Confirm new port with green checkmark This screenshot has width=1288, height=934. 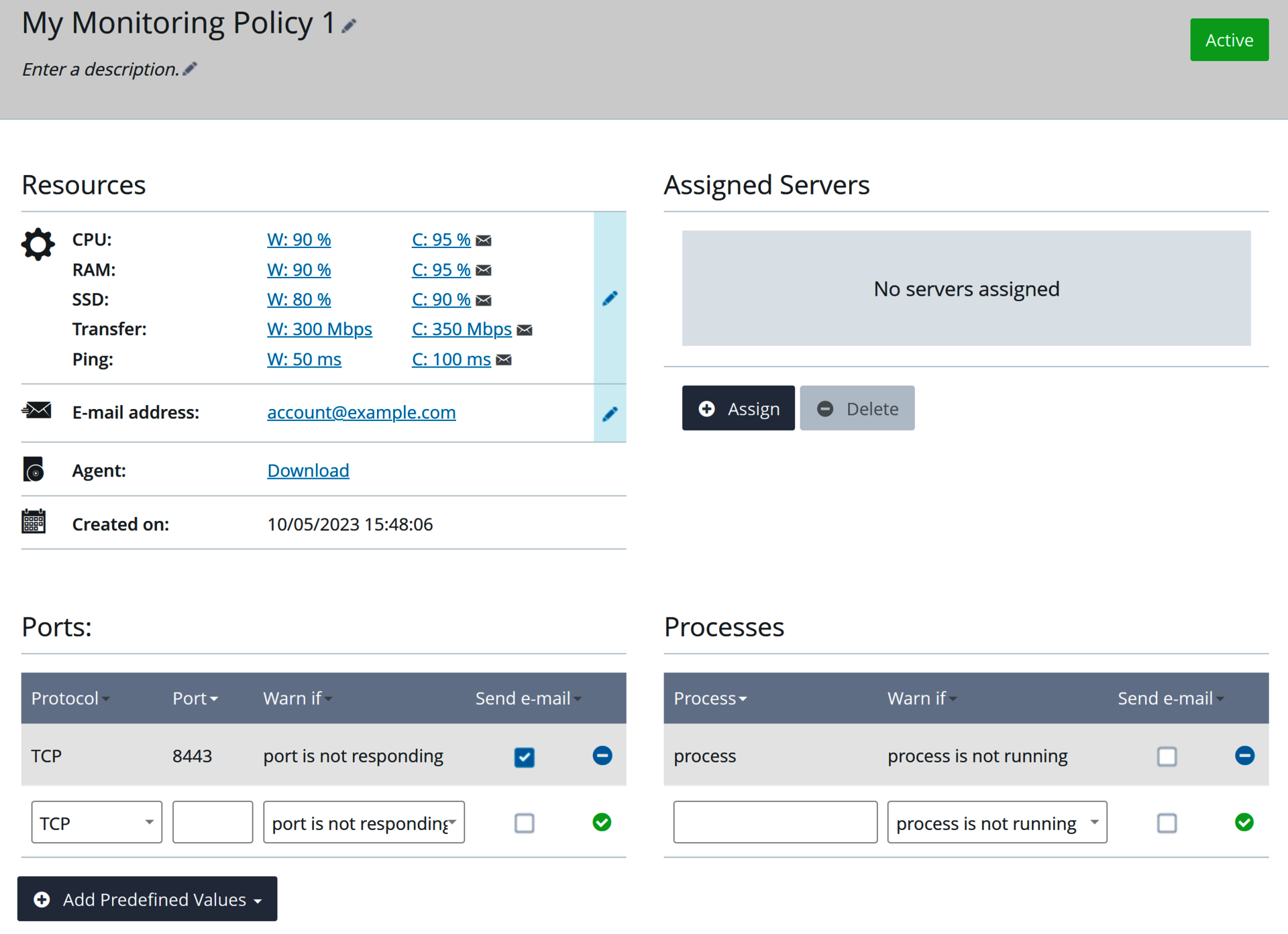(x=602, y=822)
